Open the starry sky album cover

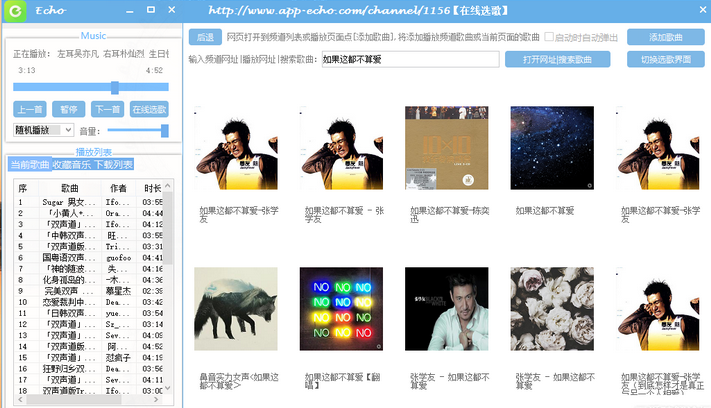coord(552,148)
